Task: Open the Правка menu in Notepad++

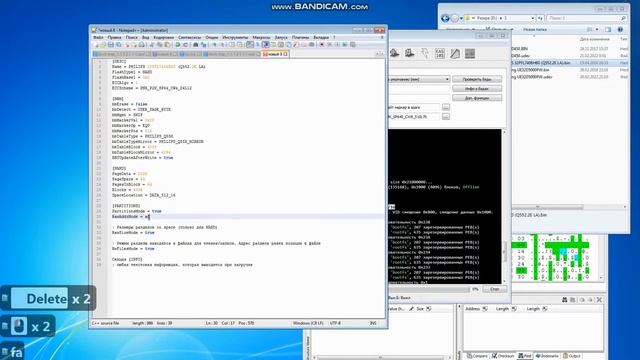Action: click(x=114, y=37)
